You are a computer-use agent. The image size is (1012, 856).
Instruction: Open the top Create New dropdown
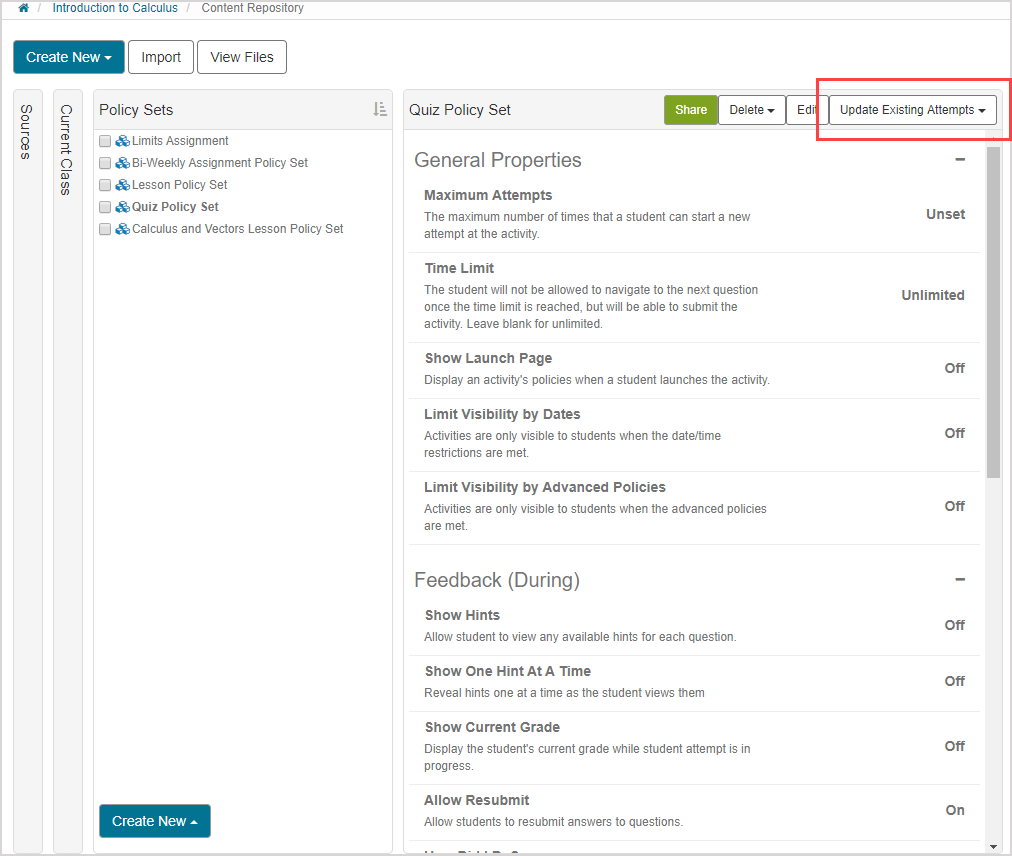(x=68, y=57)
